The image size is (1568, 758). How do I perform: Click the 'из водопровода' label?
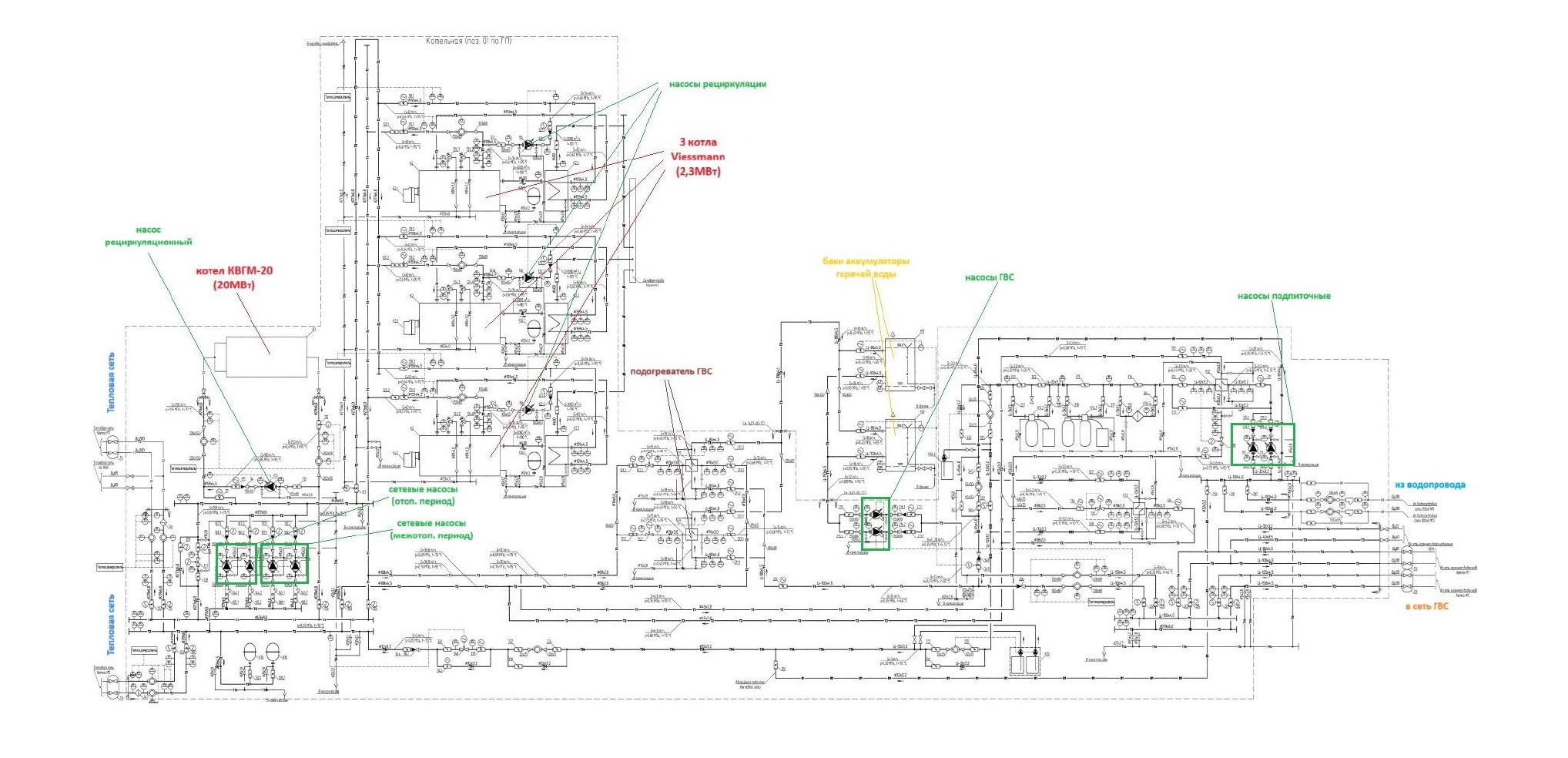(1430, 485)
